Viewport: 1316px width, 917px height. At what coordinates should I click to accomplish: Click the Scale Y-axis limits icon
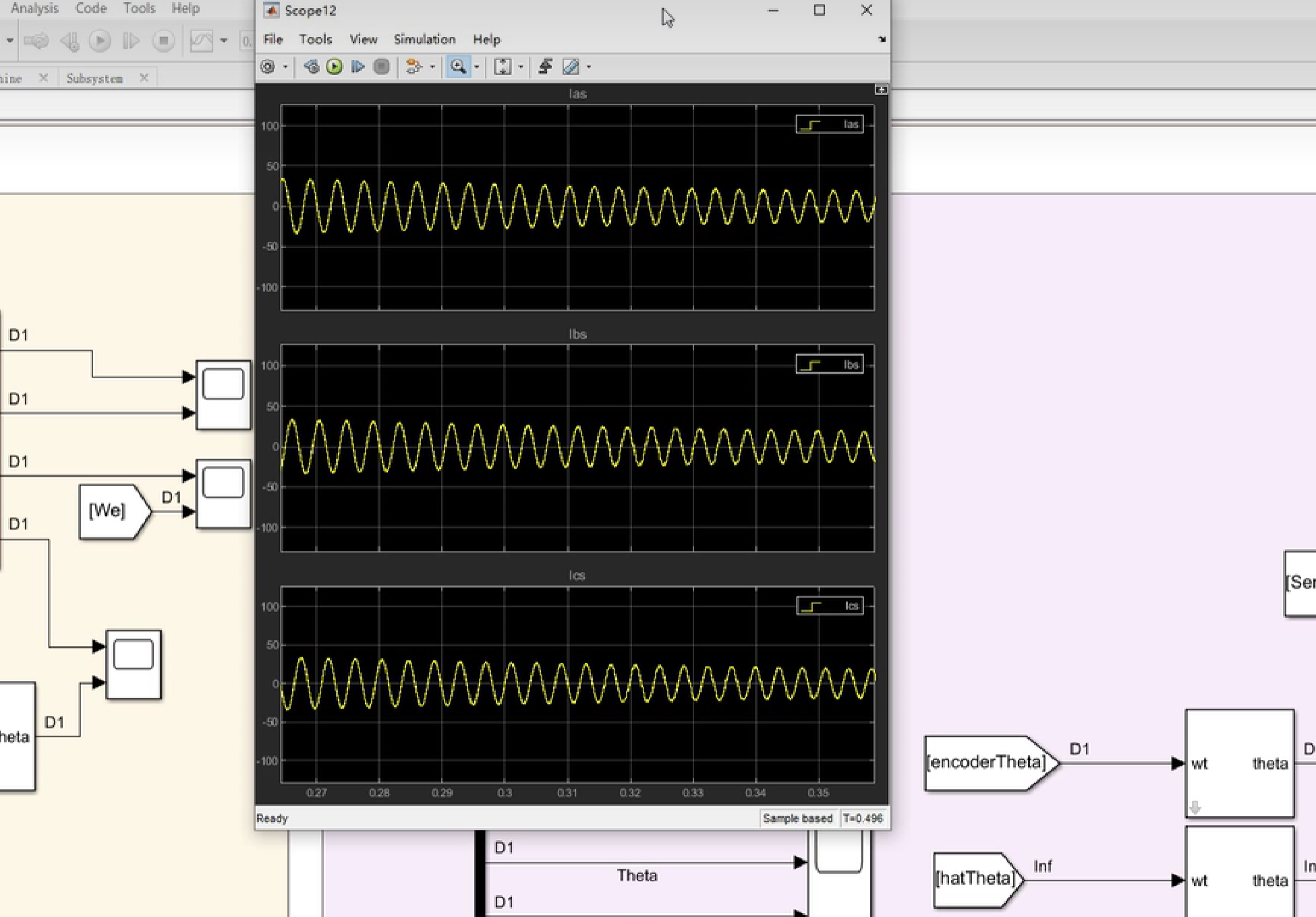(x=503, y=67)
